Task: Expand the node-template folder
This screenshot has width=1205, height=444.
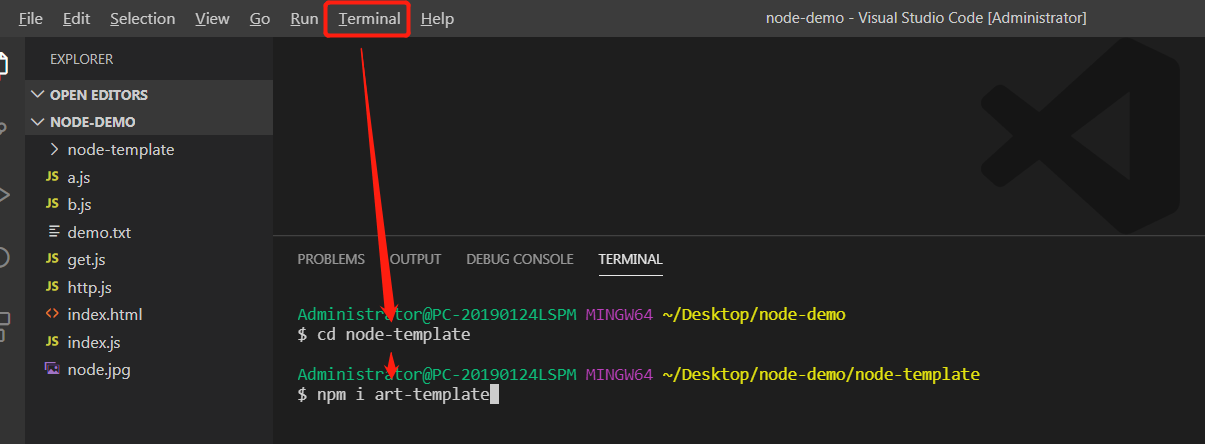Action: (x=149, y=149)
